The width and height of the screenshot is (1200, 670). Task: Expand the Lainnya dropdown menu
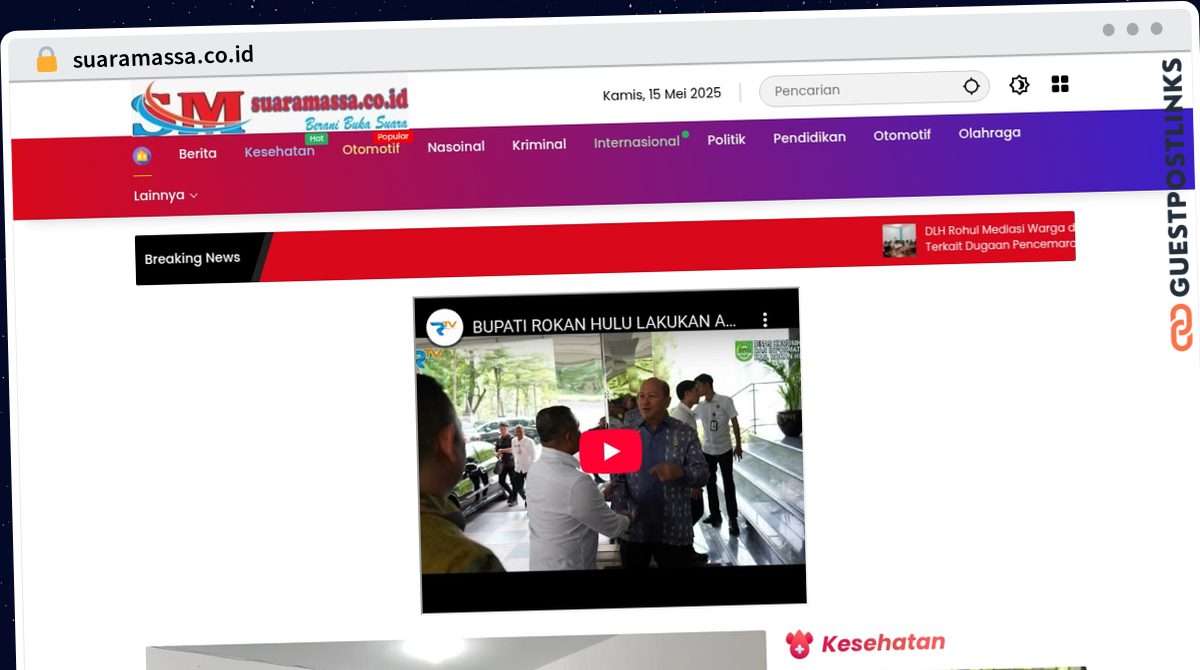165,196
